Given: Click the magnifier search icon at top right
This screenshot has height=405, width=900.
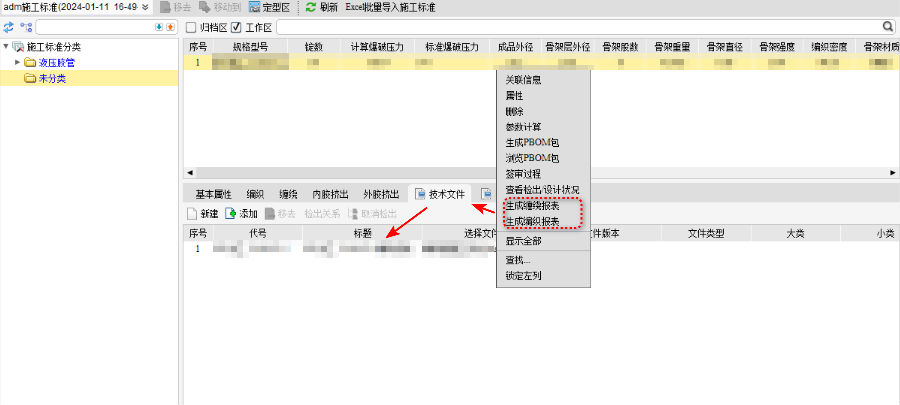Looking at the screenshot, I should tap(887, 27).
